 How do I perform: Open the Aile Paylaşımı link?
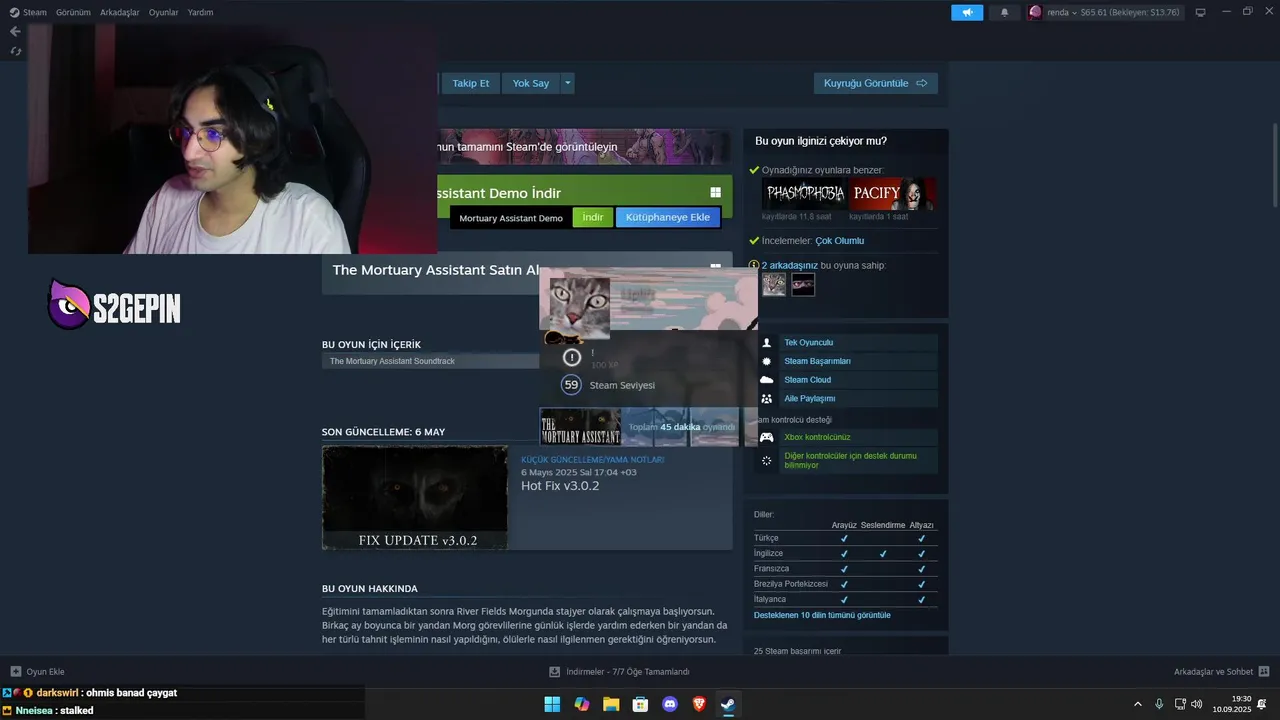[809, 398]
